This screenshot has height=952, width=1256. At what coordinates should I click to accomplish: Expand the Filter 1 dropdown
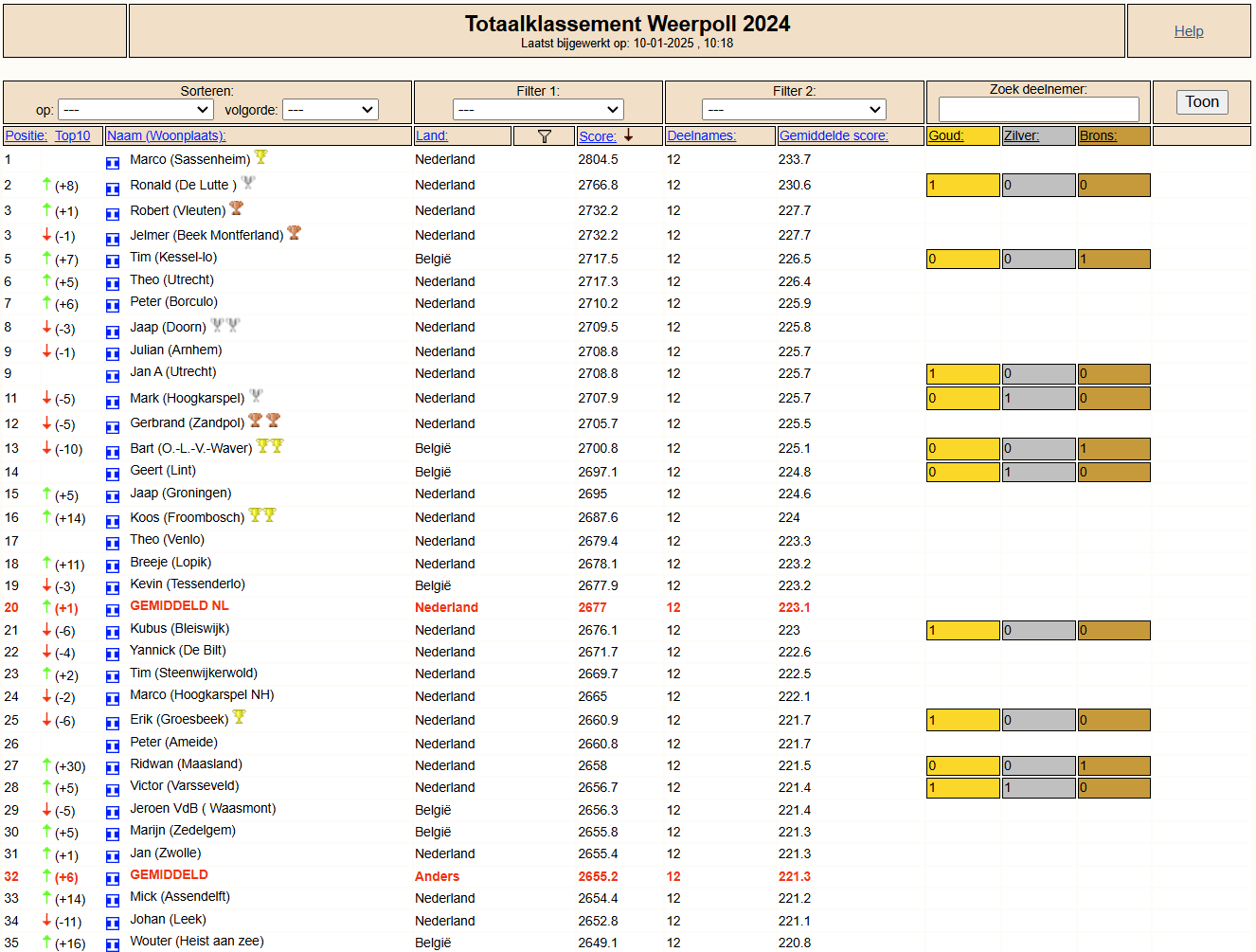(538, 110)
